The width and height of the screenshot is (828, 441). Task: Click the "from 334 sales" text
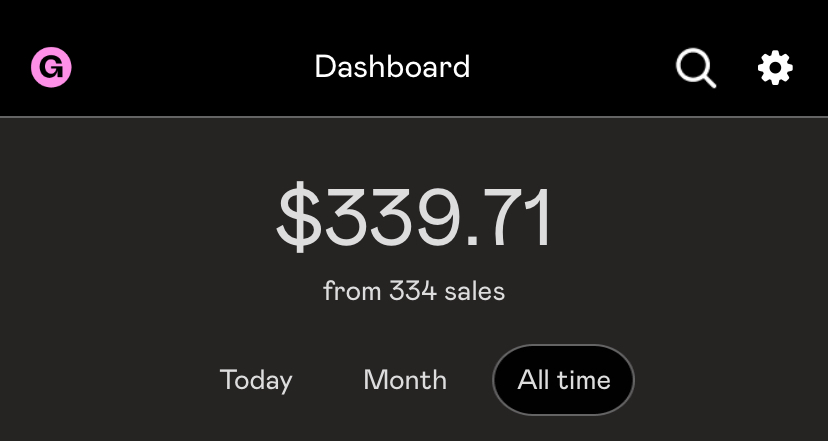pyautogui.click(x=414, y=291)
